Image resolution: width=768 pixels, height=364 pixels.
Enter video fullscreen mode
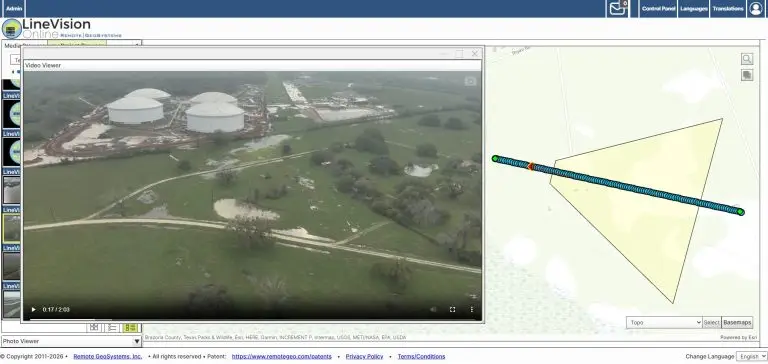[x=453, y=310]
